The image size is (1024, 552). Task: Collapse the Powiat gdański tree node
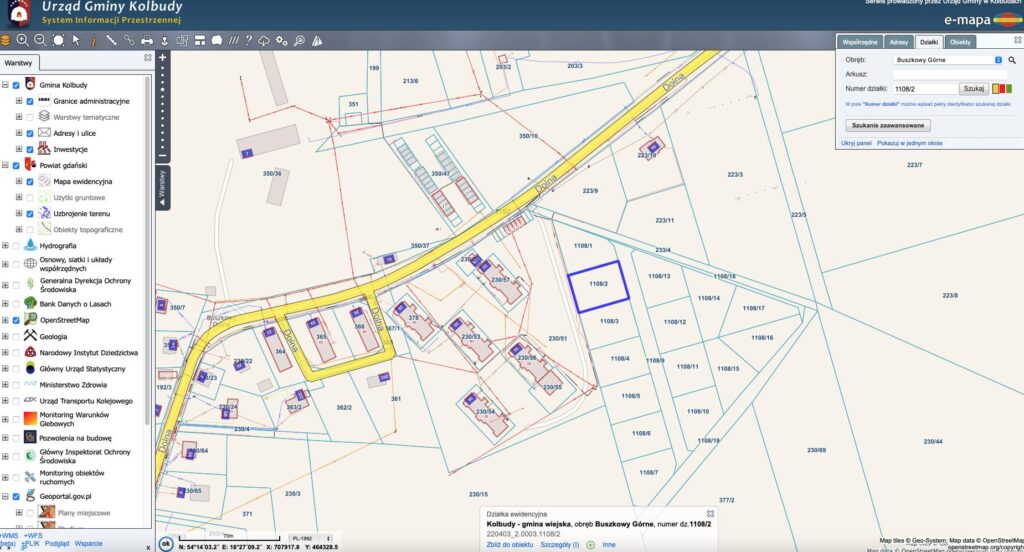pos(5,165)
